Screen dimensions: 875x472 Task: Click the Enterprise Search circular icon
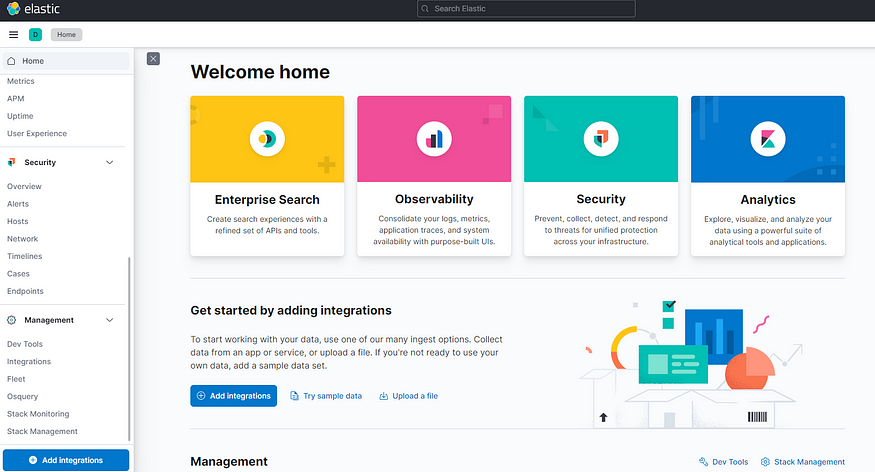pyautogui.click(x=267, y=139)
